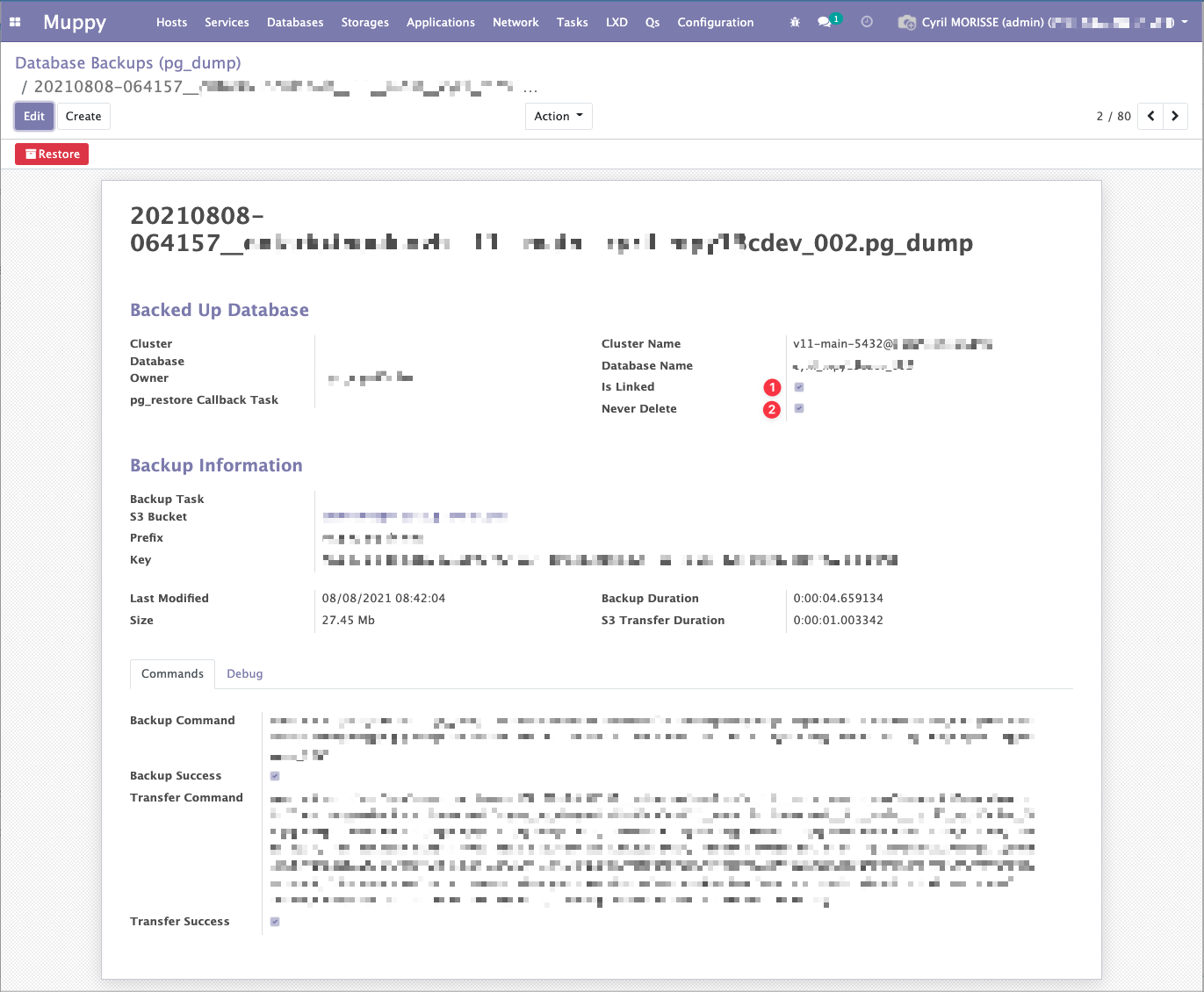The width and height of the screenshot is (1204, 992).
Task: Open Database Backups (pg_dump) breadcrumb link
Action: coord(128,63)
